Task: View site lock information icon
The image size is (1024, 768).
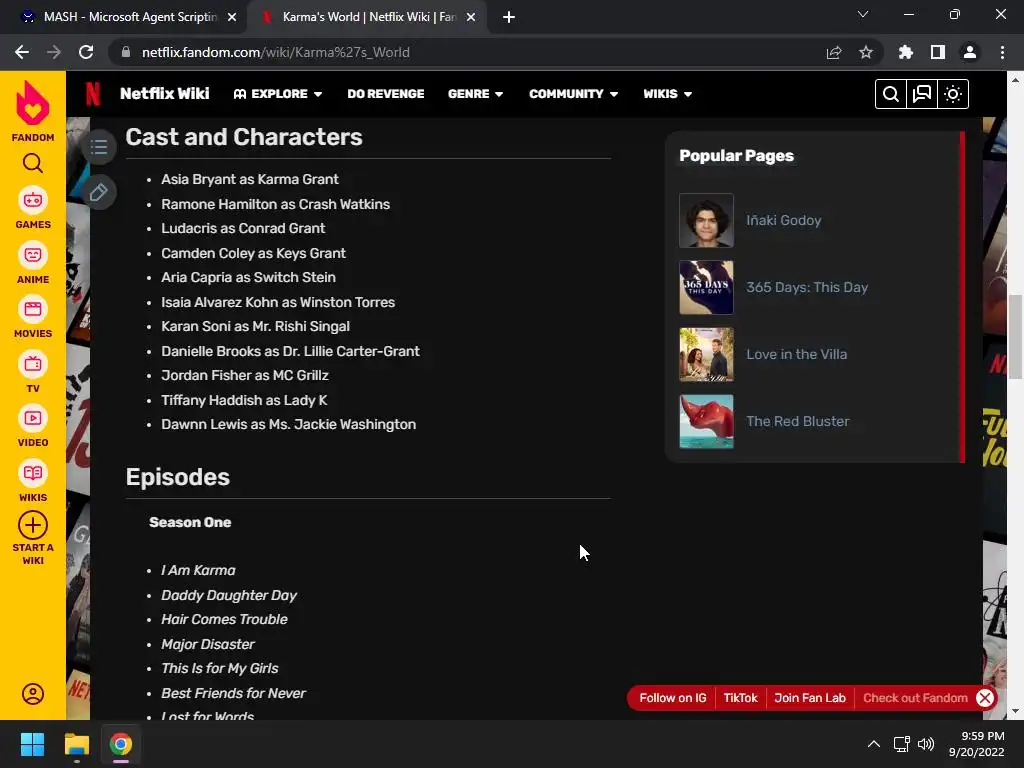Action: (125, 52)
